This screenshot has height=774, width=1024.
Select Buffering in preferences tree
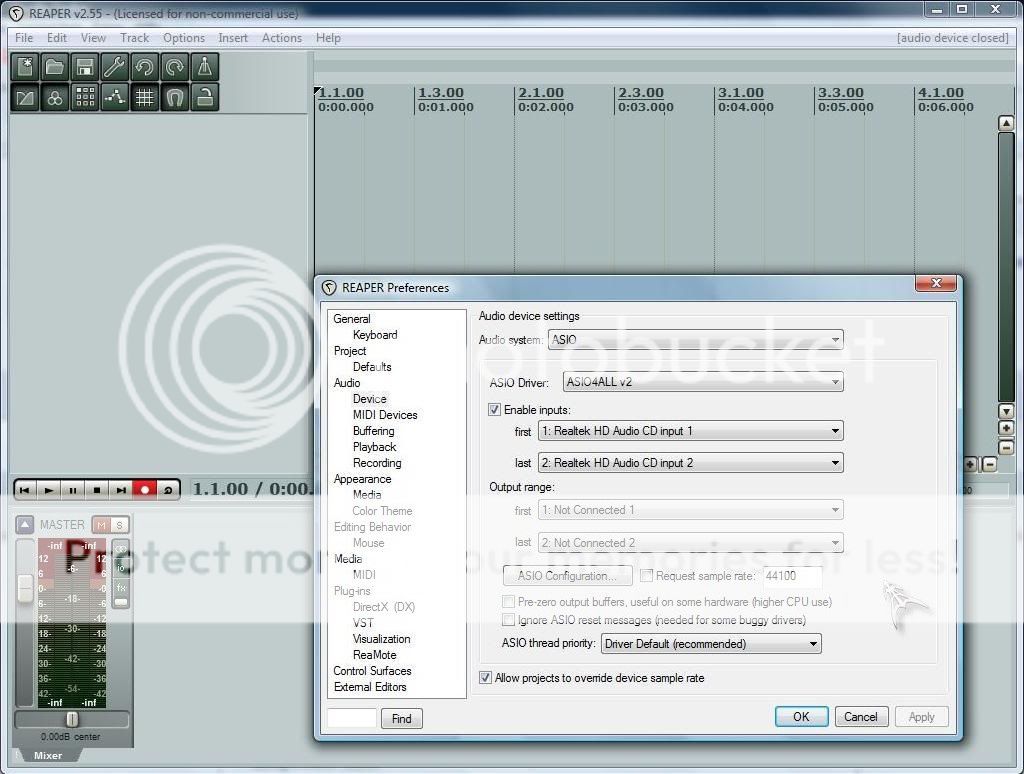pos(374,430)
